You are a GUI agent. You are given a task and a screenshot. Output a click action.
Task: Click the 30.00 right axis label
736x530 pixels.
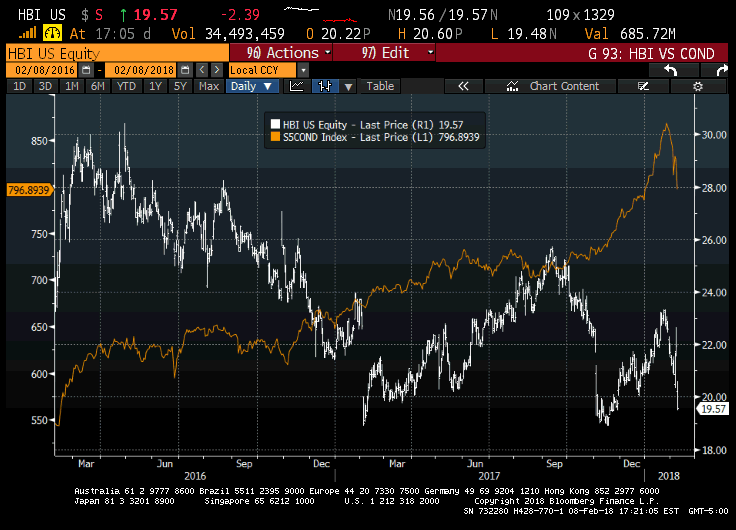[713, 135]
